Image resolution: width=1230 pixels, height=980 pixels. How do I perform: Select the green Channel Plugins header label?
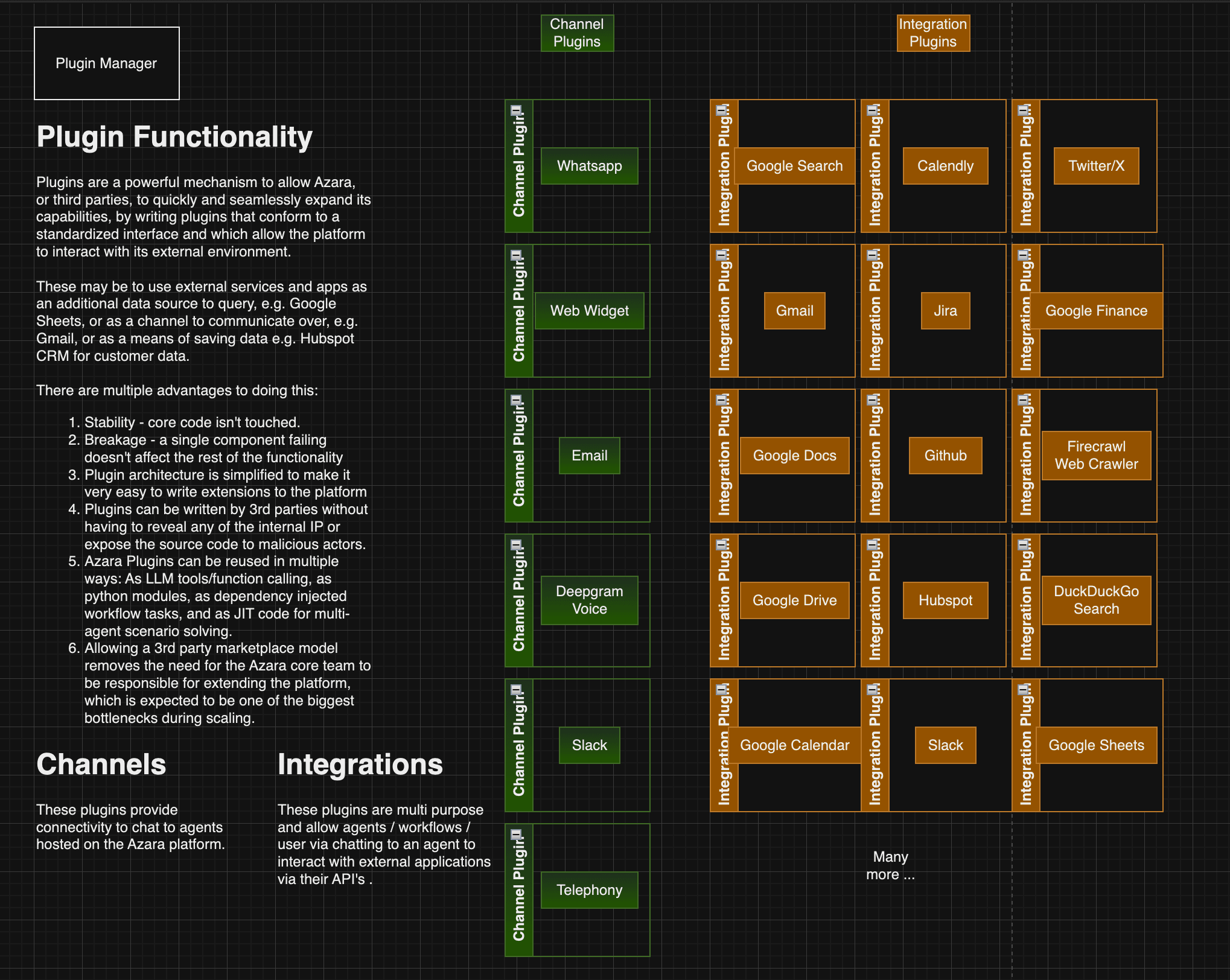[577, 33]
